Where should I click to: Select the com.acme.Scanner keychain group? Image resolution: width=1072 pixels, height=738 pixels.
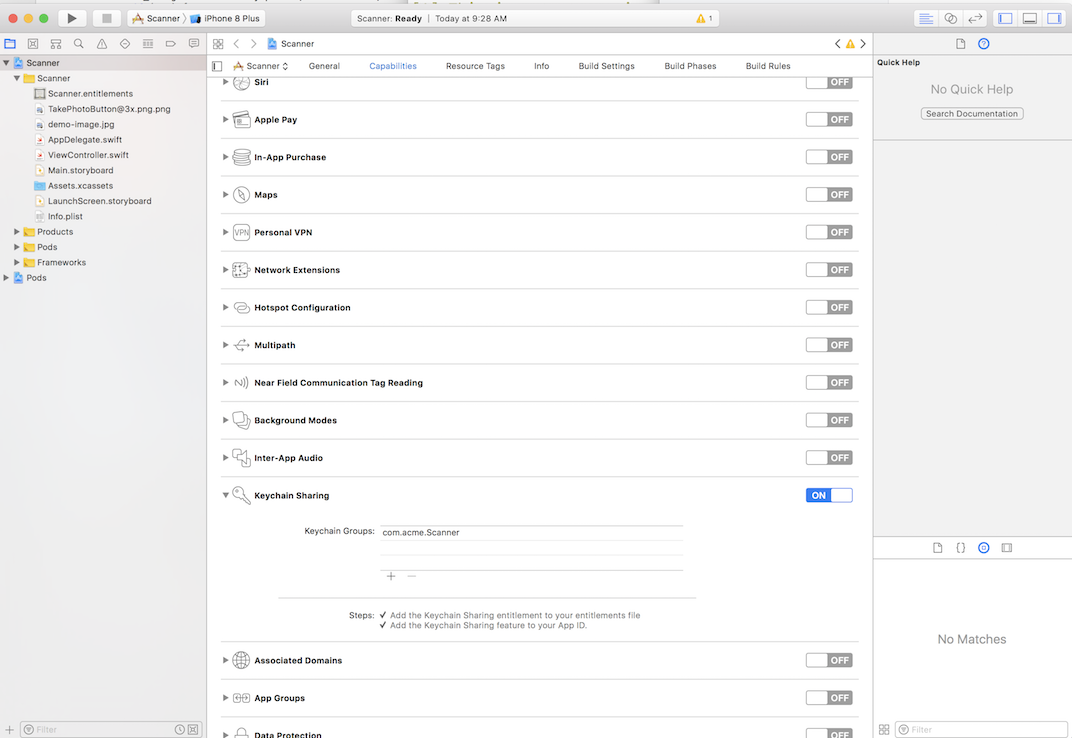coord(531,533)
